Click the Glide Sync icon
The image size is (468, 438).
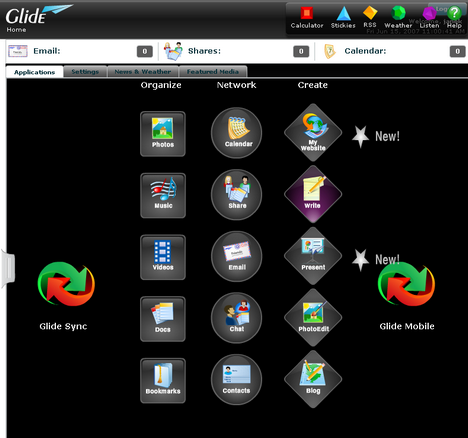click(x=66, y=284)
